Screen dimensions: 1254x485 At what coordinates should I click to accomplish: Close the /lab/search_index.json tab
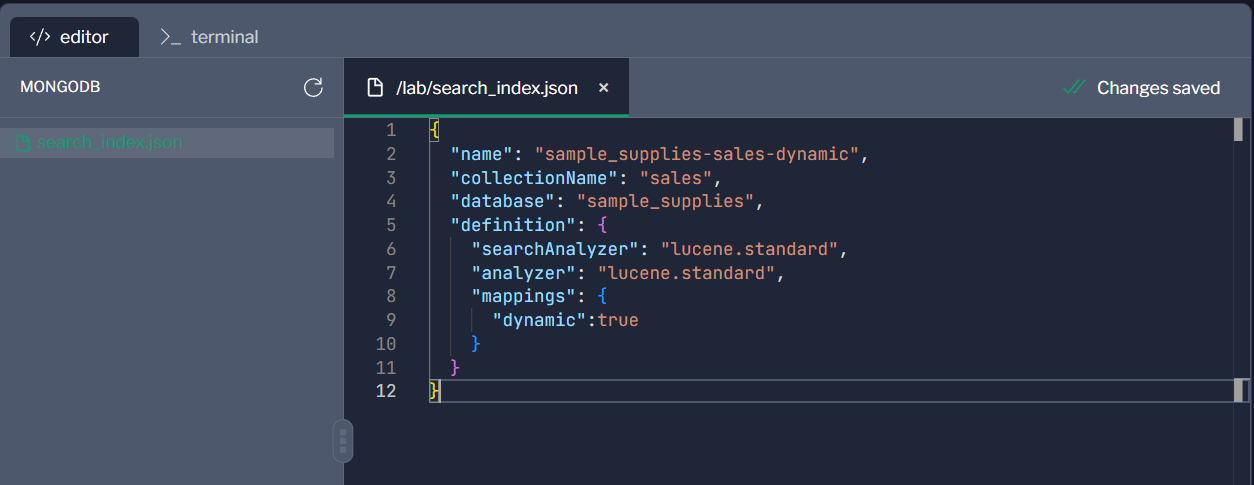(603, 88)
